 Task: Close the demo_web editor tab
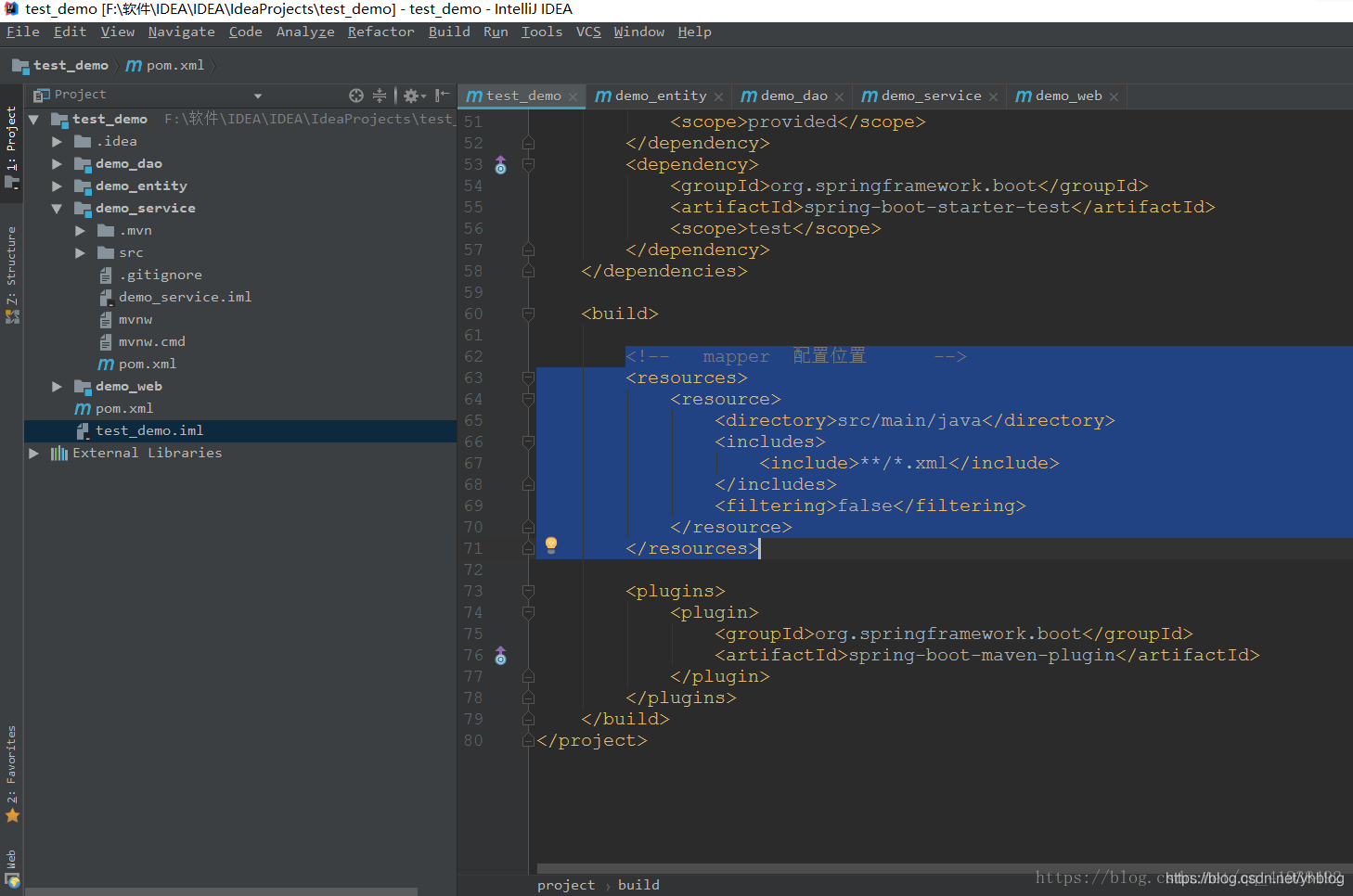pos(1115,96)
